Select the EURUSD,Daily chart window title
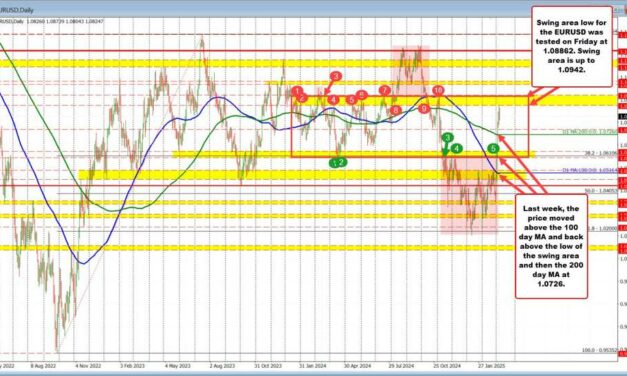Screen dimensions: 627x376 click(x=17, y=9)
